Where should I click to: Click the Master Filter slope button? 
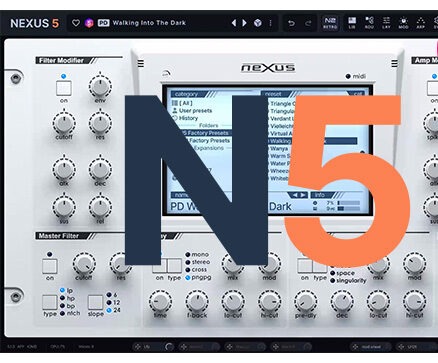(95, 302)
